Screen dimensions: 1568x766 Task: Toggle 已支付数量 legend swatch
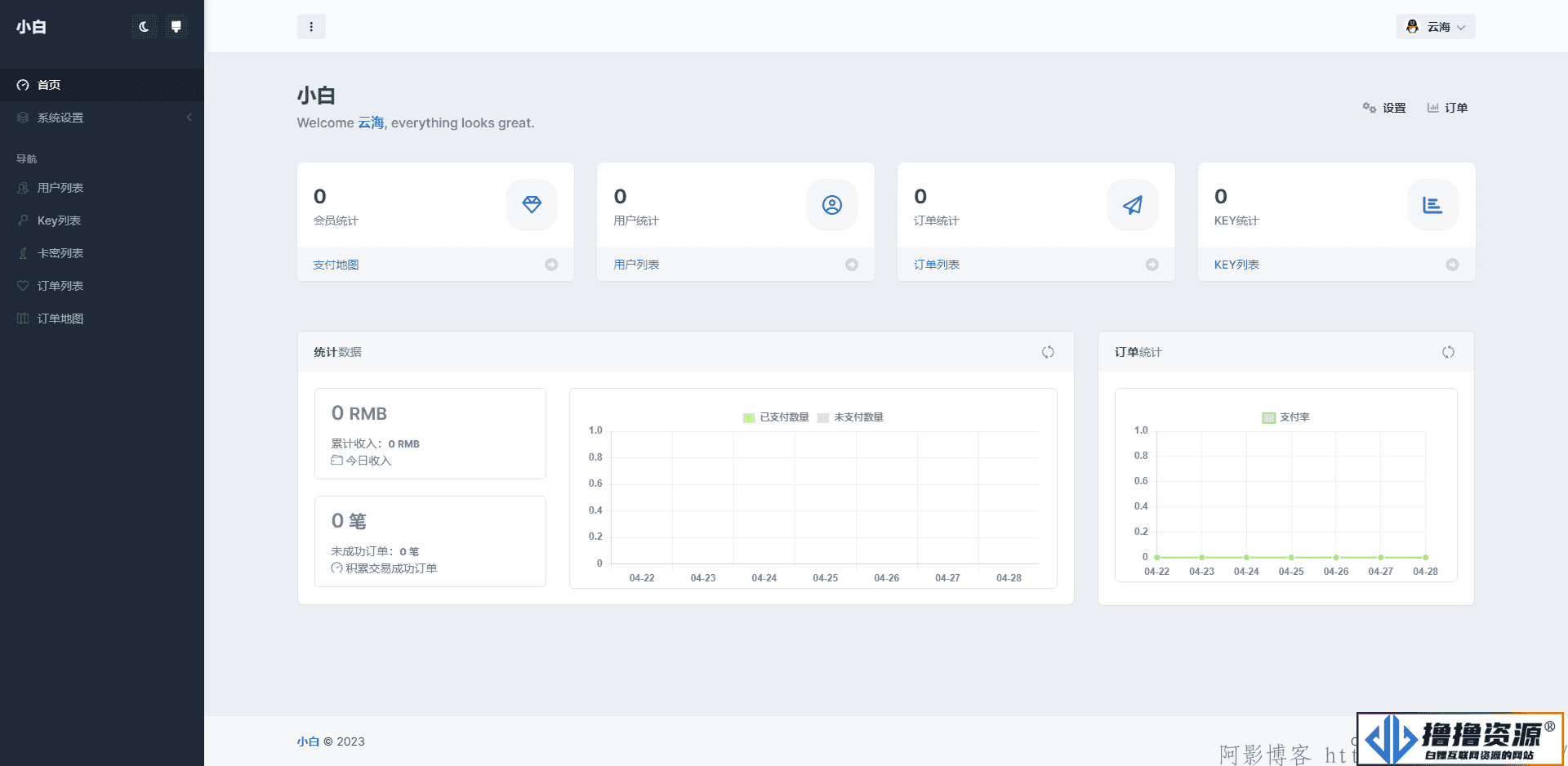(749, 417)
